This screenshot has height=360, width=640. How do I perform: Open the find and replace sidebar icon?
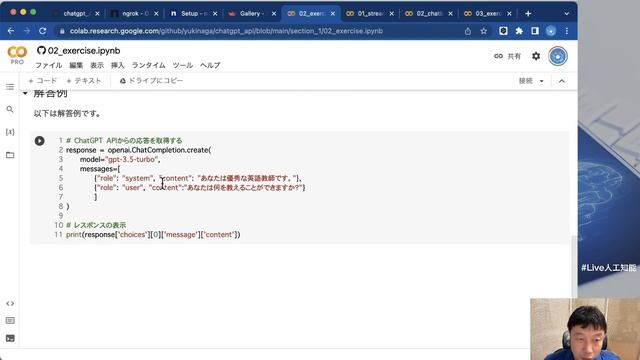tap(10, 109)
